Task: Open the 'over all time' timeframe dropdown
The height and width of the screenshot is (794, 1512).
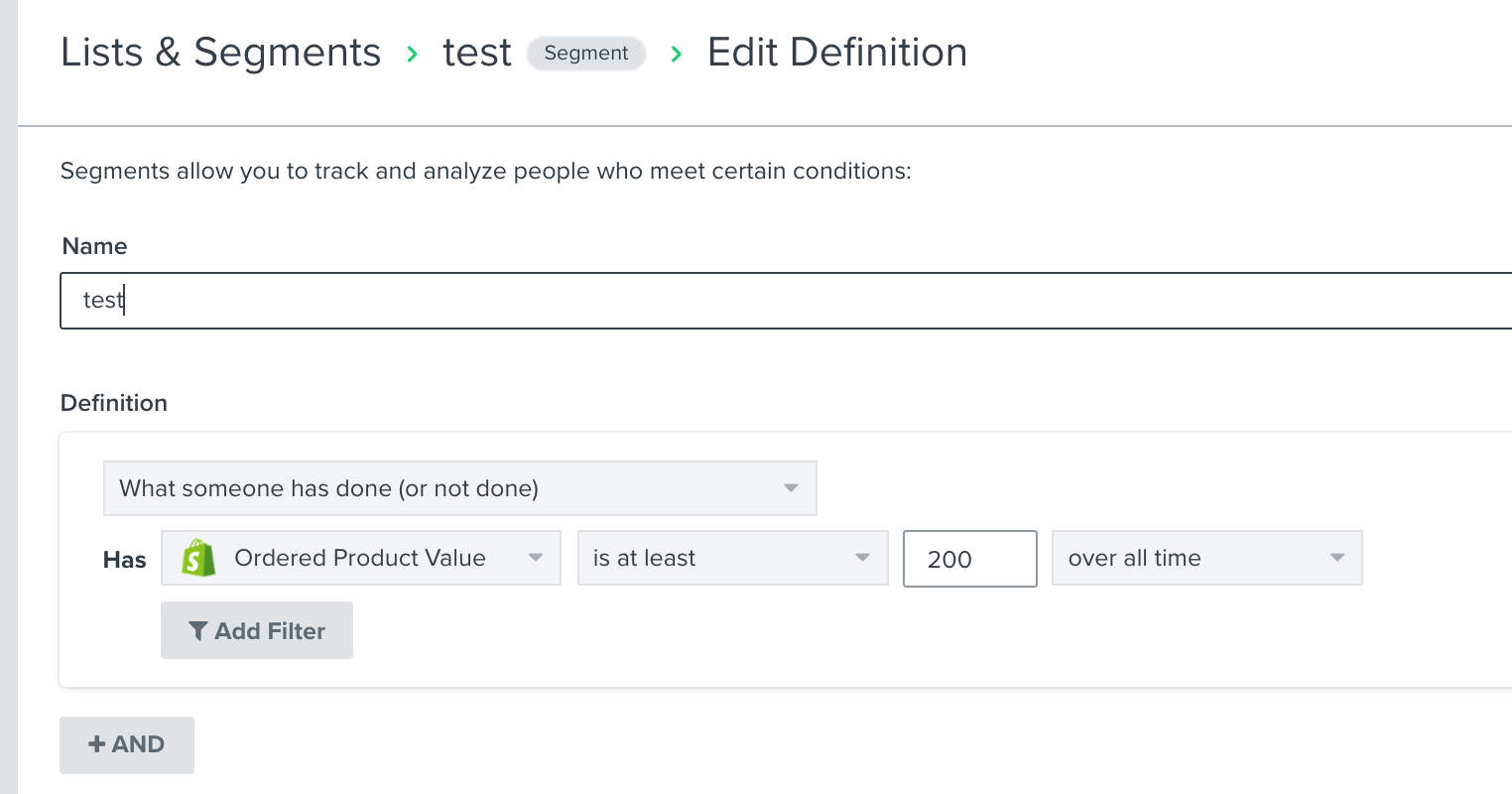Action: point(1207,558)
